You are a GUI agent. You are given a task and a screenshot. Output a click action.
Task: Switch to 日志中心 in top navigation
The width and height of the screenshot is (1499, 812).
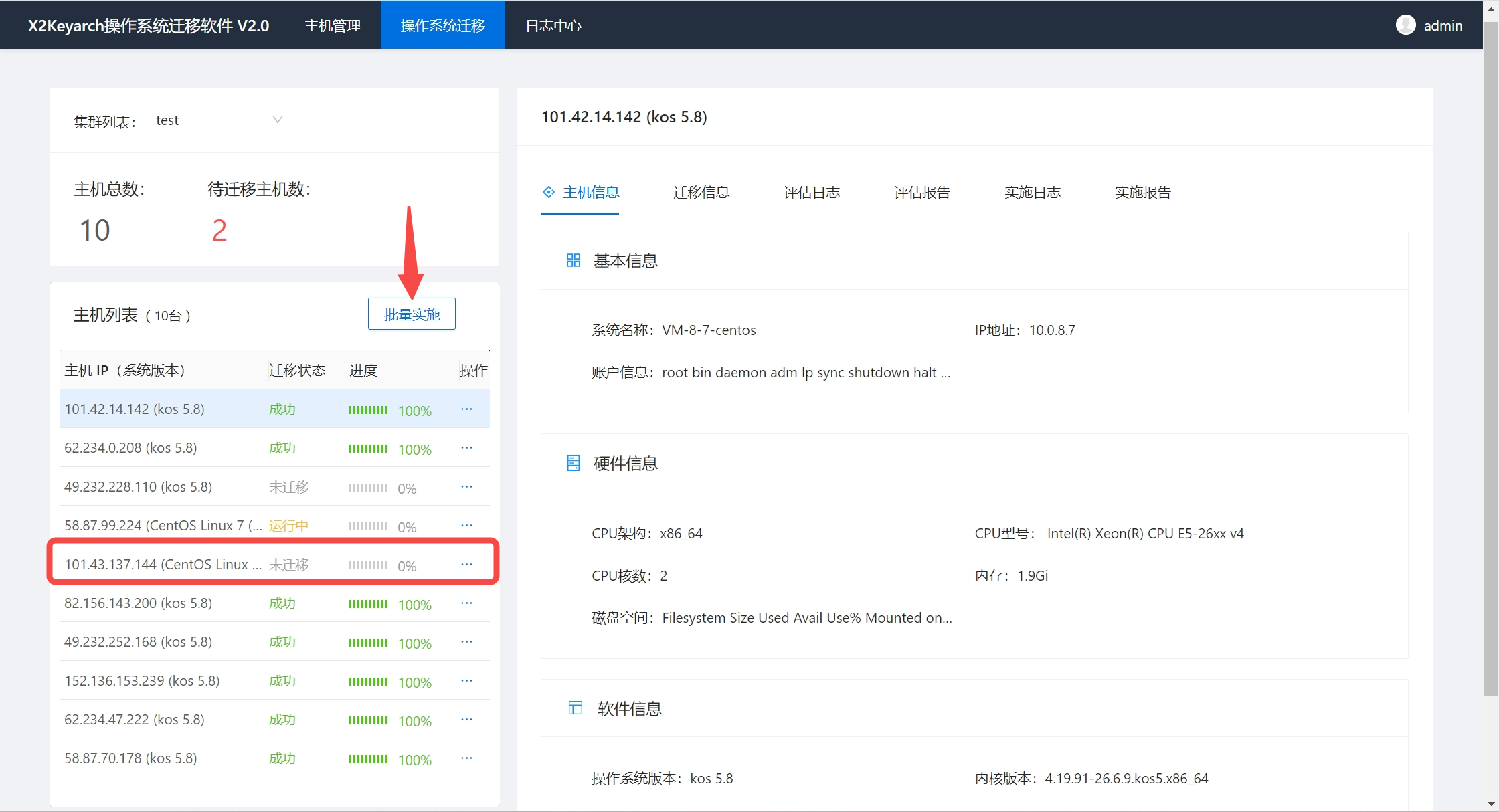pos(553,25)
